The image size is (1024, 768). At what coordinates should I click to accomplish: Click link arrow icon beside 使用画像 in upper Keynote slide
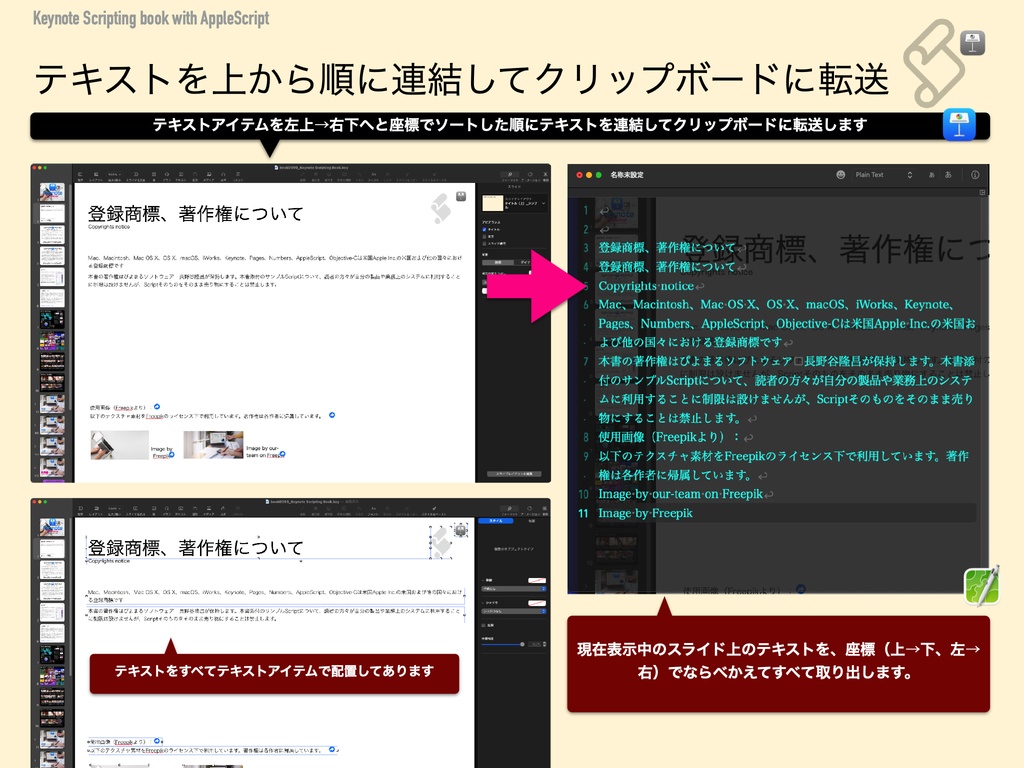point(157,407)
